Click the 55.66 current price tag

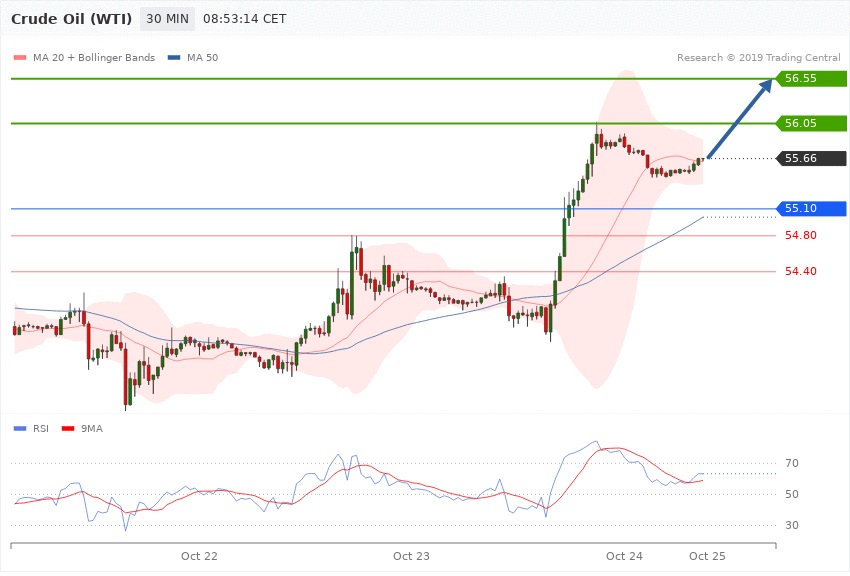(x=812, y=158)
